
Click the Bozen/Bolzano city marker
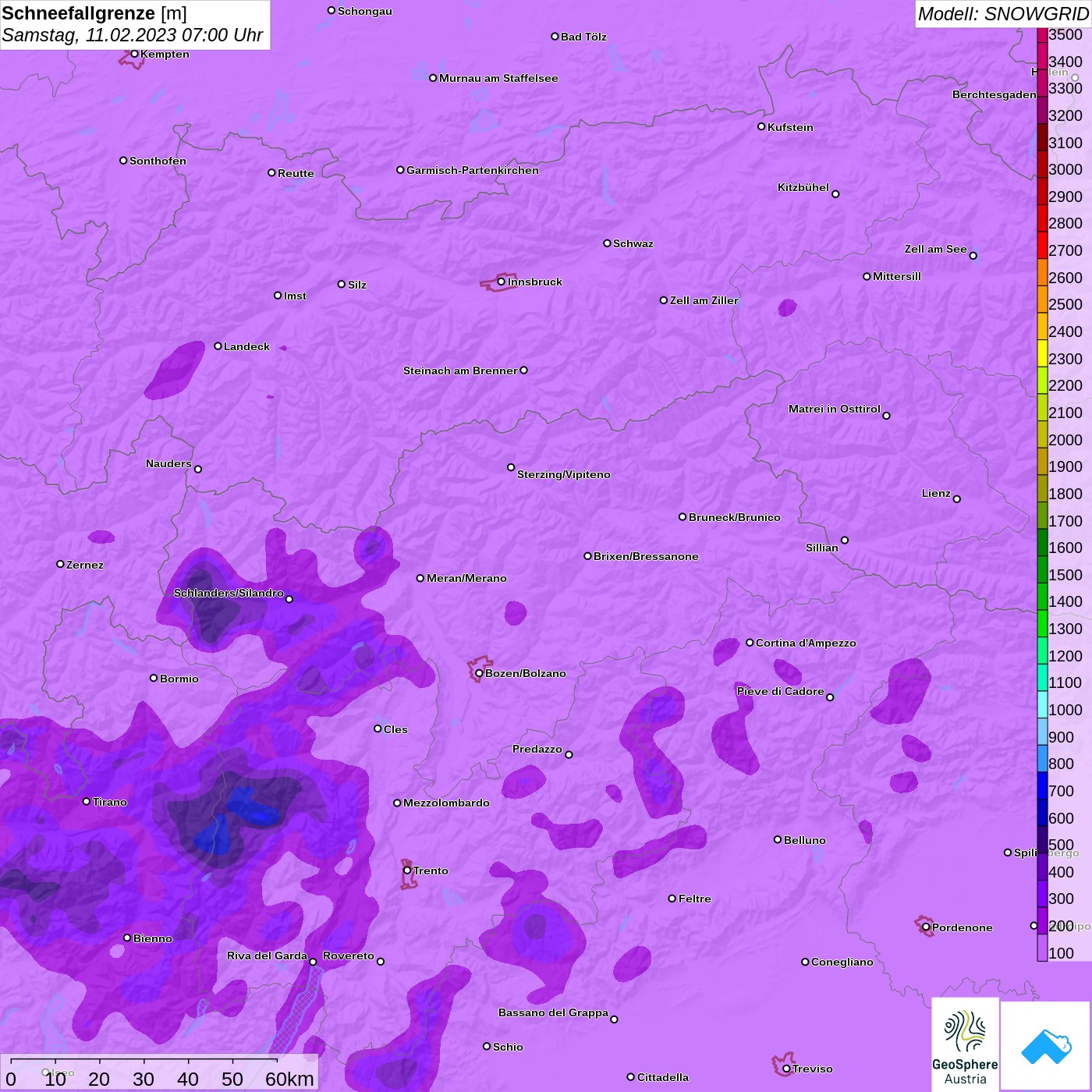479,673
